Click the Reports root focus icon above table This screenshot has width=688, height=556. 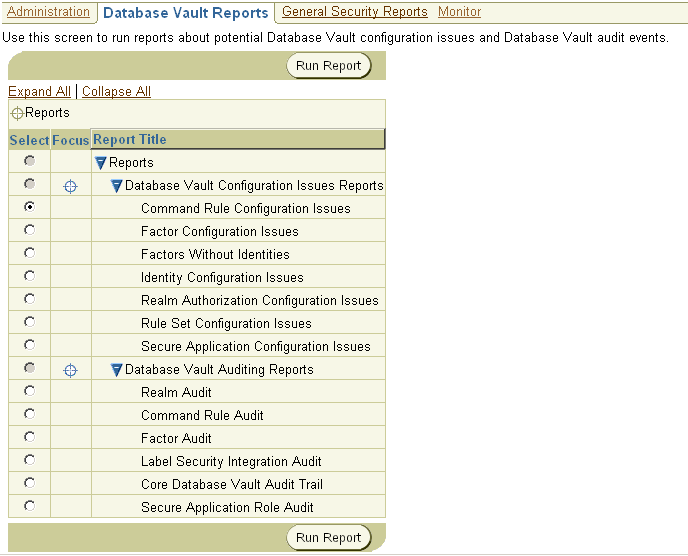tap(17, 113)
